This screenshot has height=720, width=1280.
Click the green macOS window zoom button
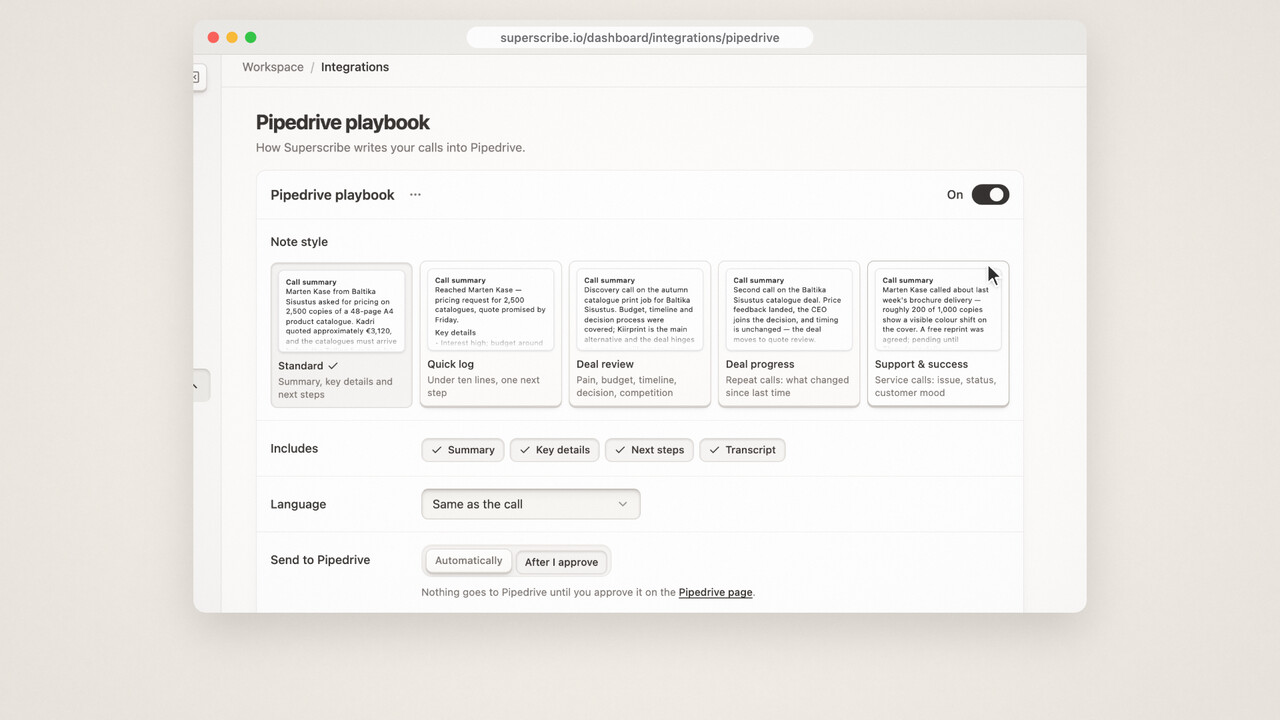(x=251, y=38)
